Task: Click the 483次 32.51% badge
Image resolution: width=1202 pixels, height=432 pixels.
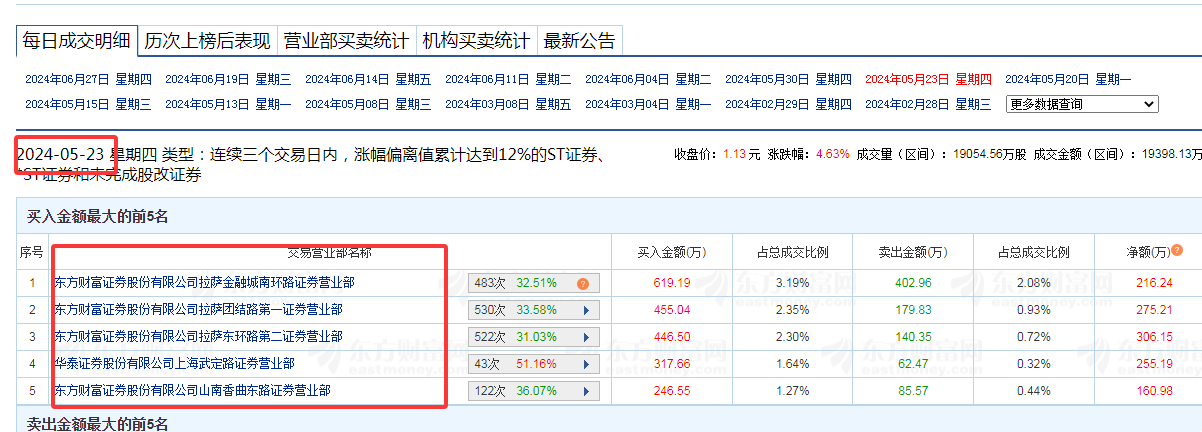Action: click(534, 283)
